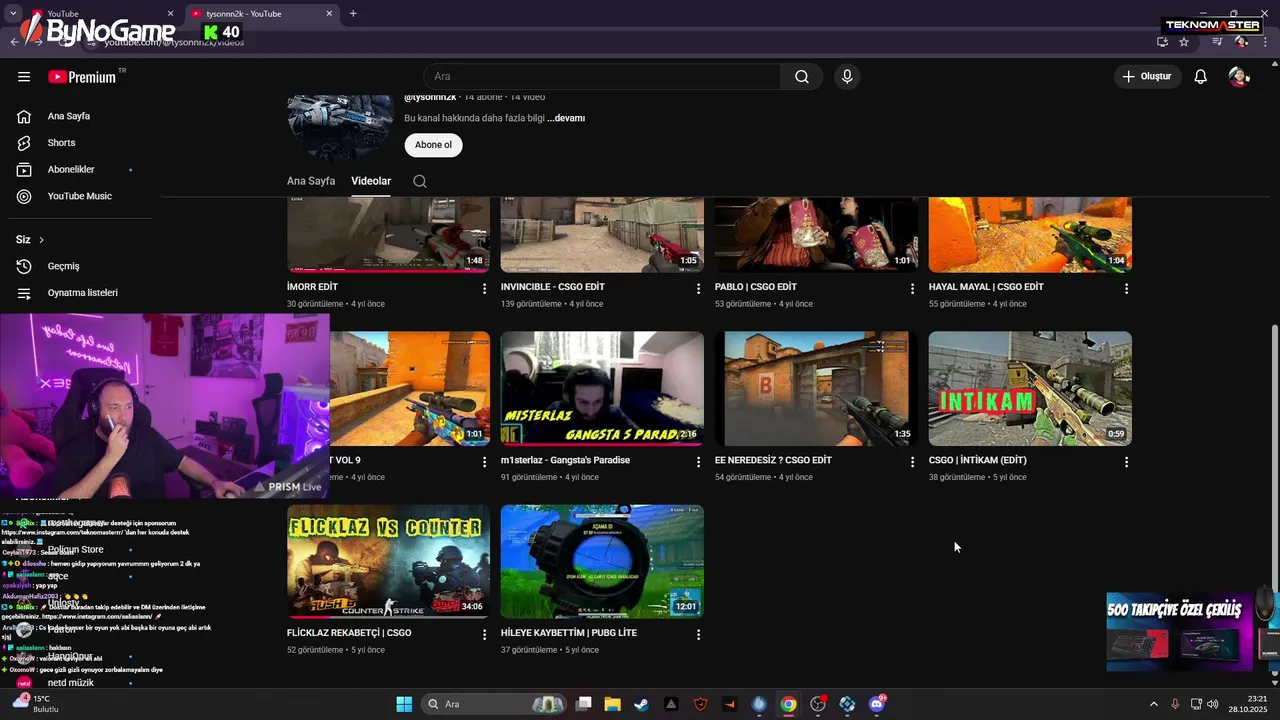Start voice search with microphone icon
1280x720 pixels.
[x=847, y=77]
